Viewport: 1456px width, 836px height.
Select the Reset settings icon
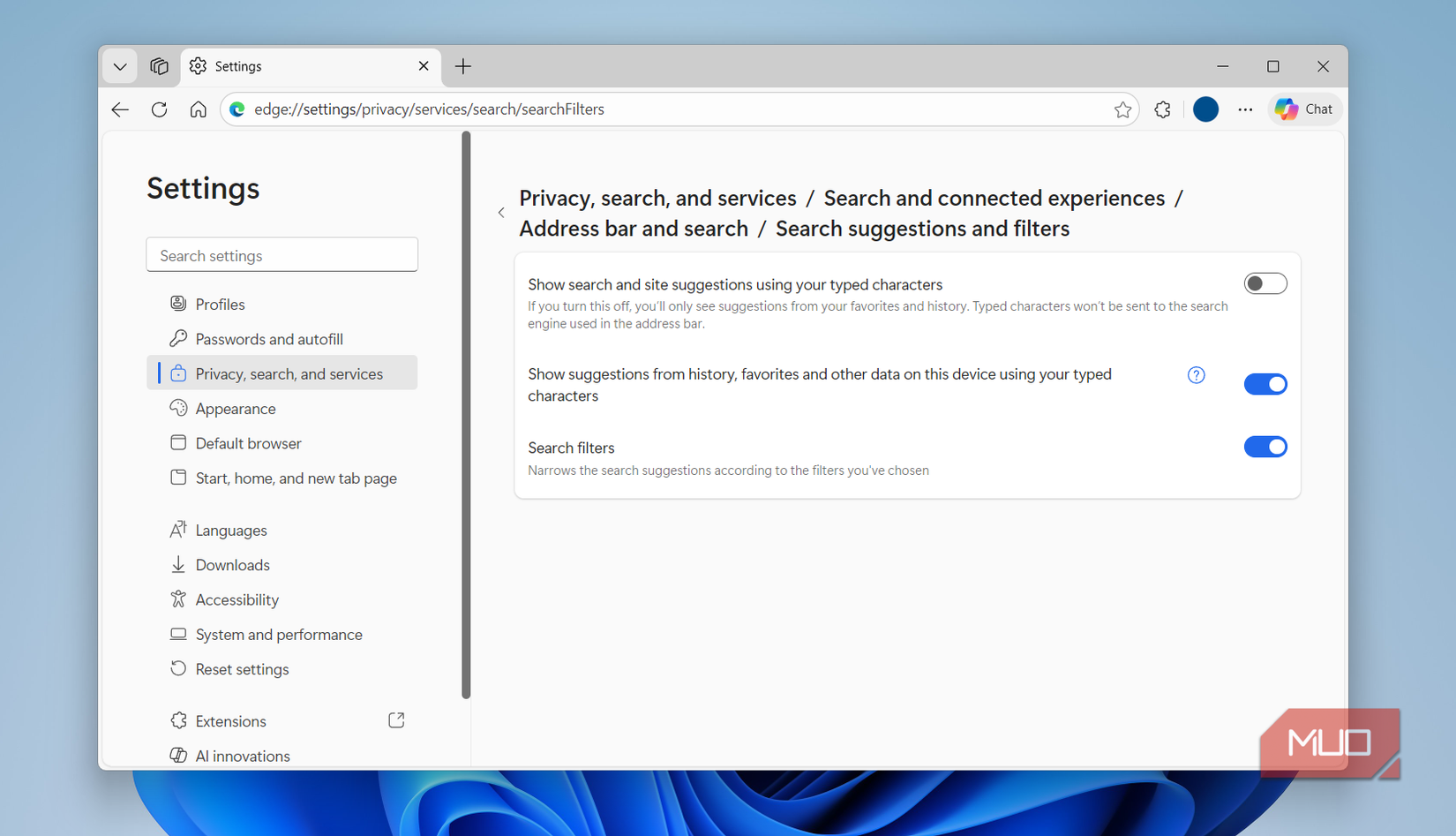(x=179, y=668)
